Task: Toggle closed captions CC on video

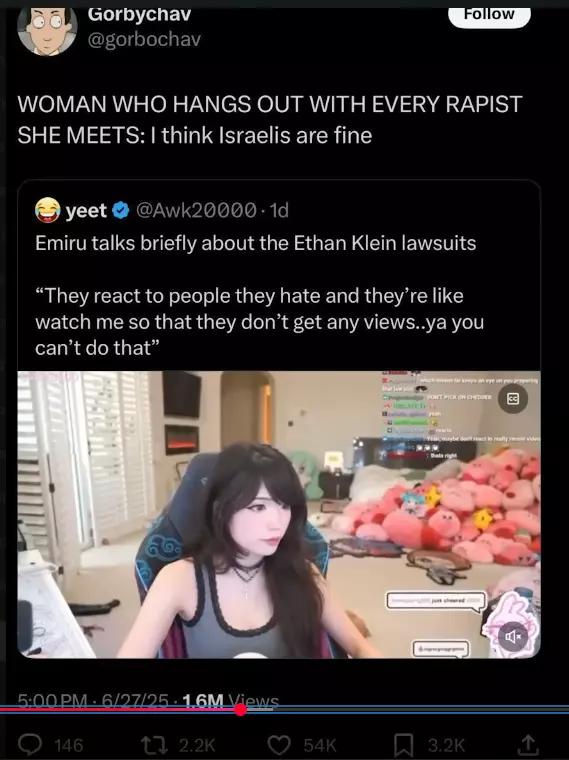Action: pyautogui.click(x=513, y=399)
